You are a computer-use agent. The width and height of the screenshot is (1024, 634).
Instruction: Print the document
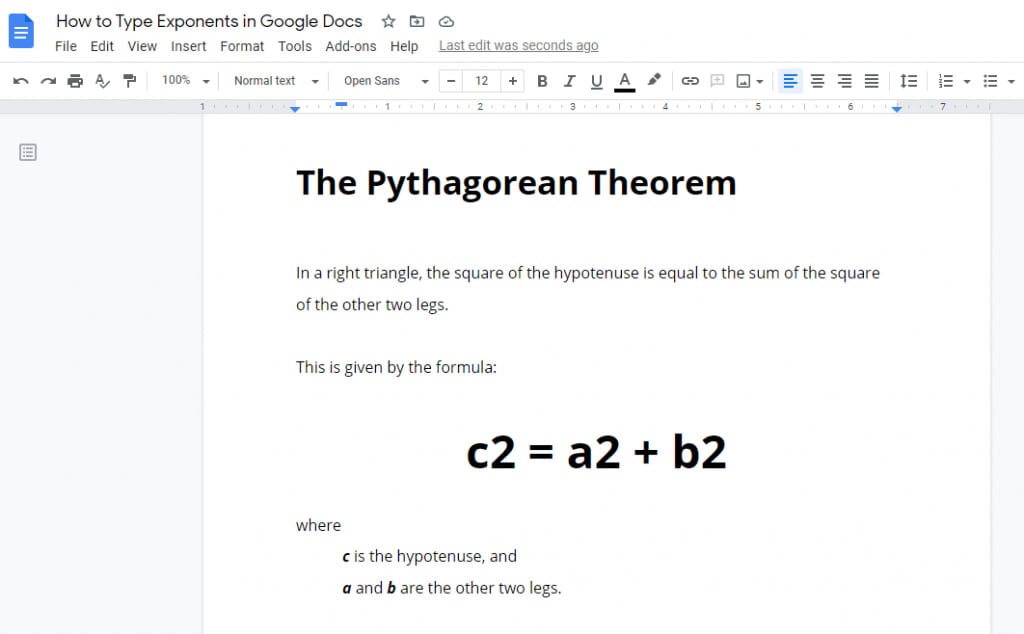[x=75, y=81]
